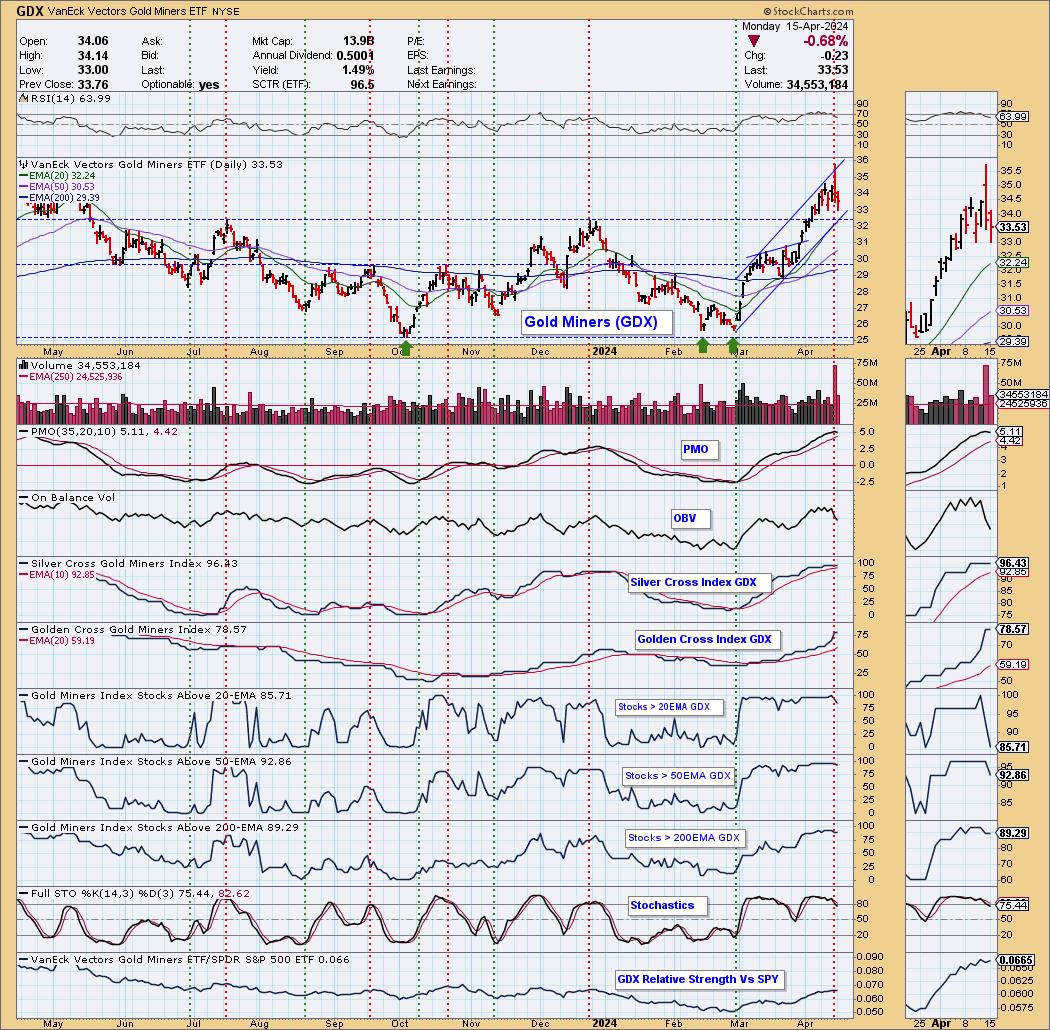Click the candlestick icon before the Daily price legend
1050x1030 pixels.
23,164
